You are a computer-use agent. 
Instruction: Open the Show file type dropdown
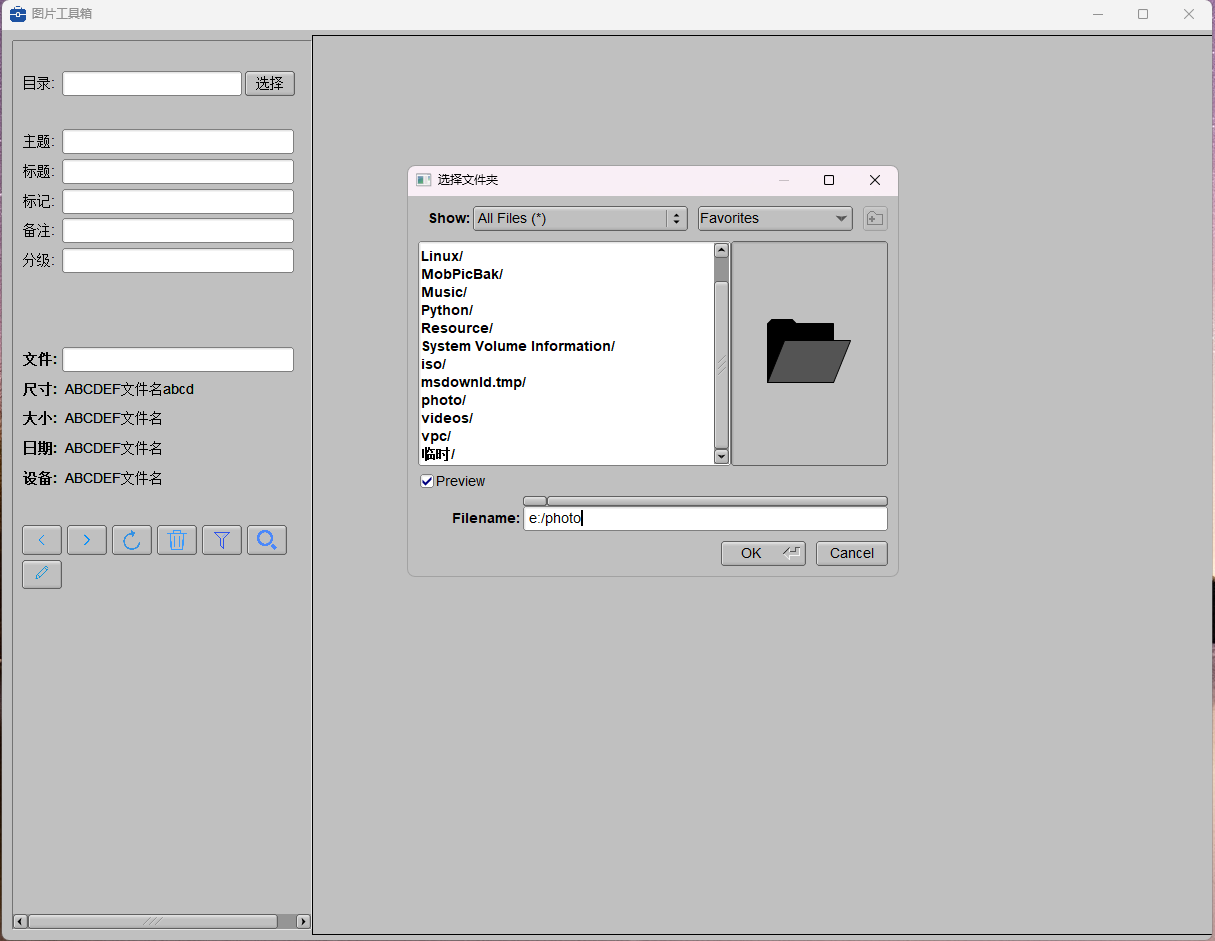(x=580, y=218)
